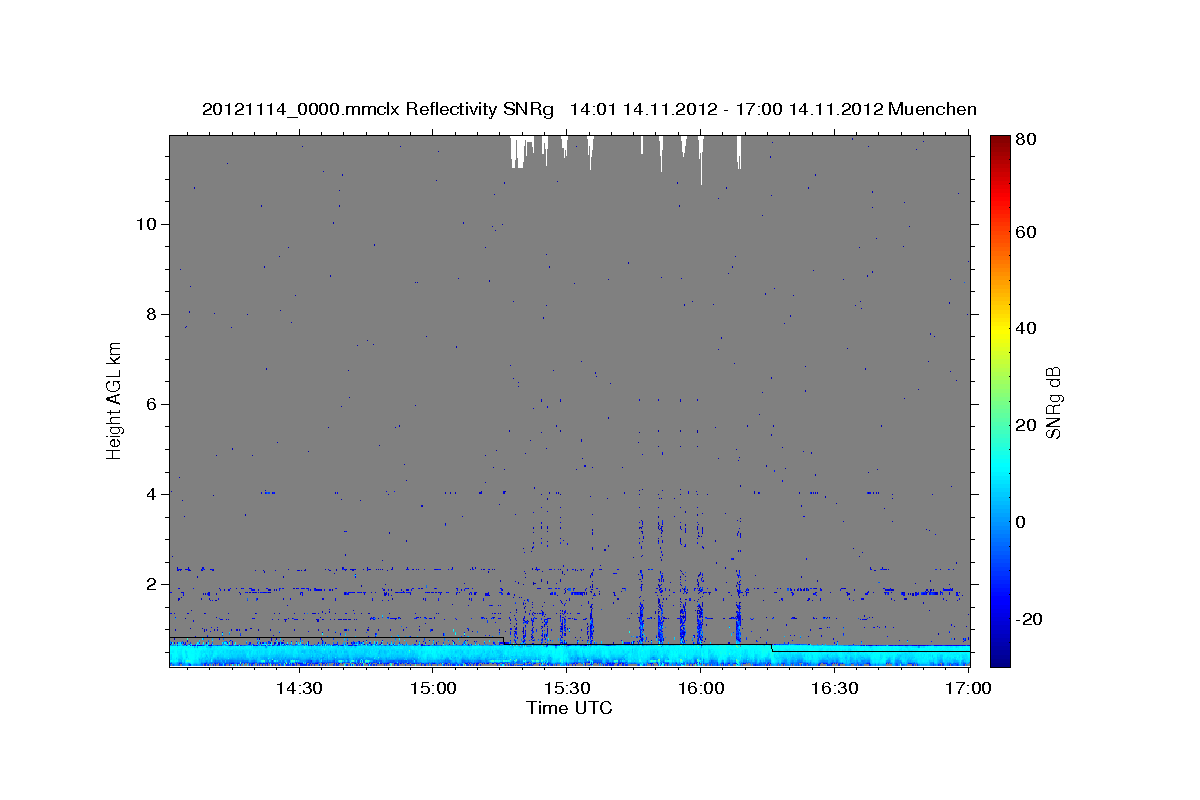The width and height of the screenshot is (1200, 800).
Task: Click the 15:30 time tick label
Action: 567,689
